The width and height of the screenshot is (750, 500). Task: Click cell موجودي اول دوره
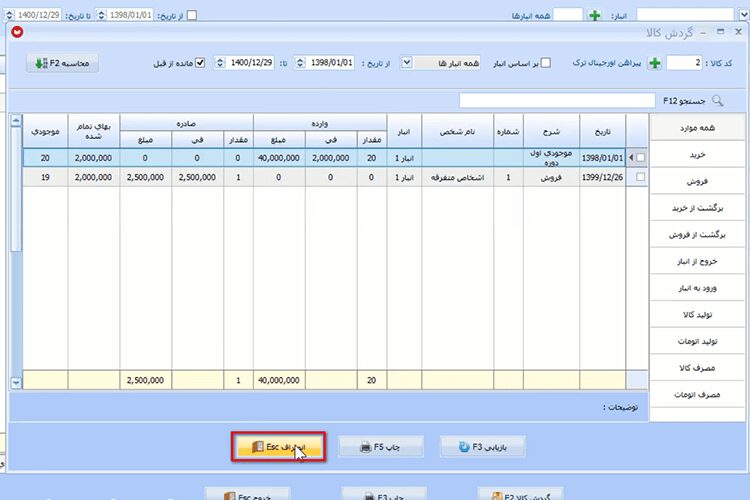click(551, 158)
